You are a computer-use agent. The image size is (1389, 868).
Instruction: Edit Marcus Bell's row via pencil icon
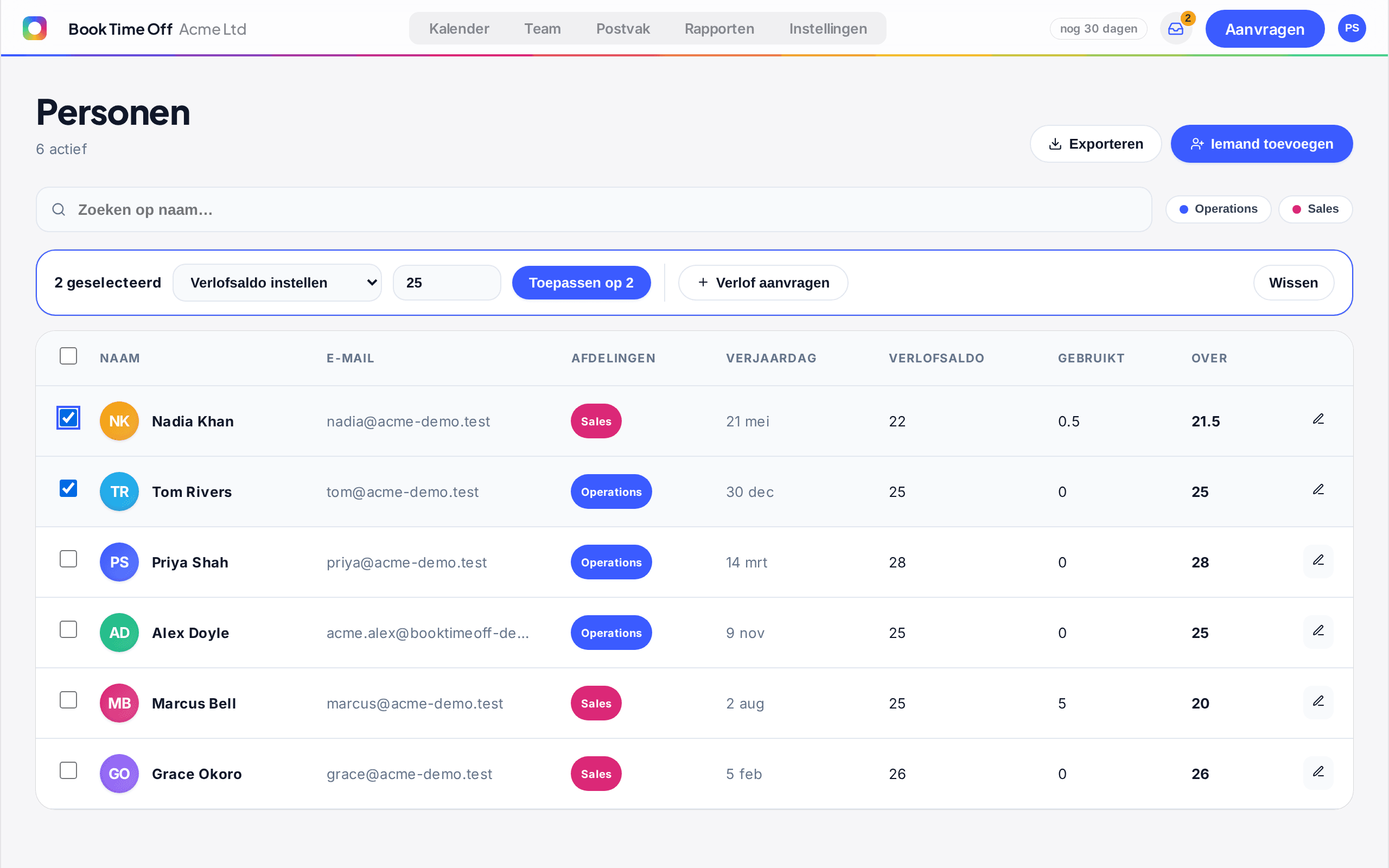(x=1318, y=701)
